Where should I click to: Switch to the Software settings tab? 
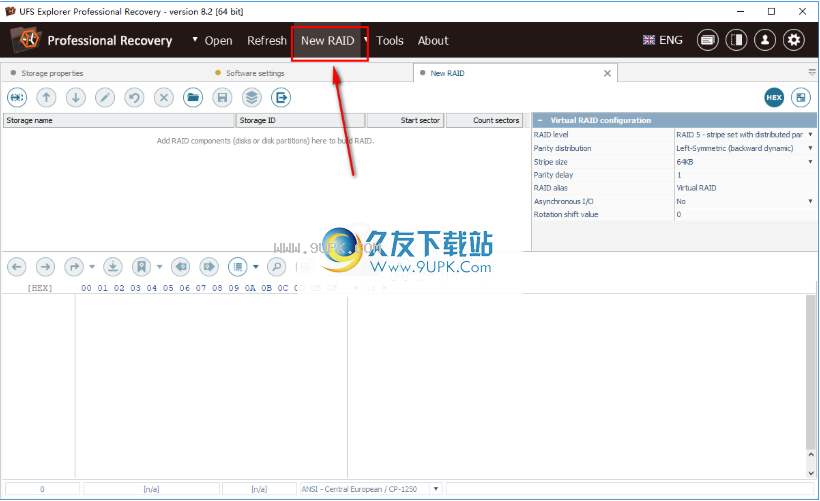(x=255, y=73)
